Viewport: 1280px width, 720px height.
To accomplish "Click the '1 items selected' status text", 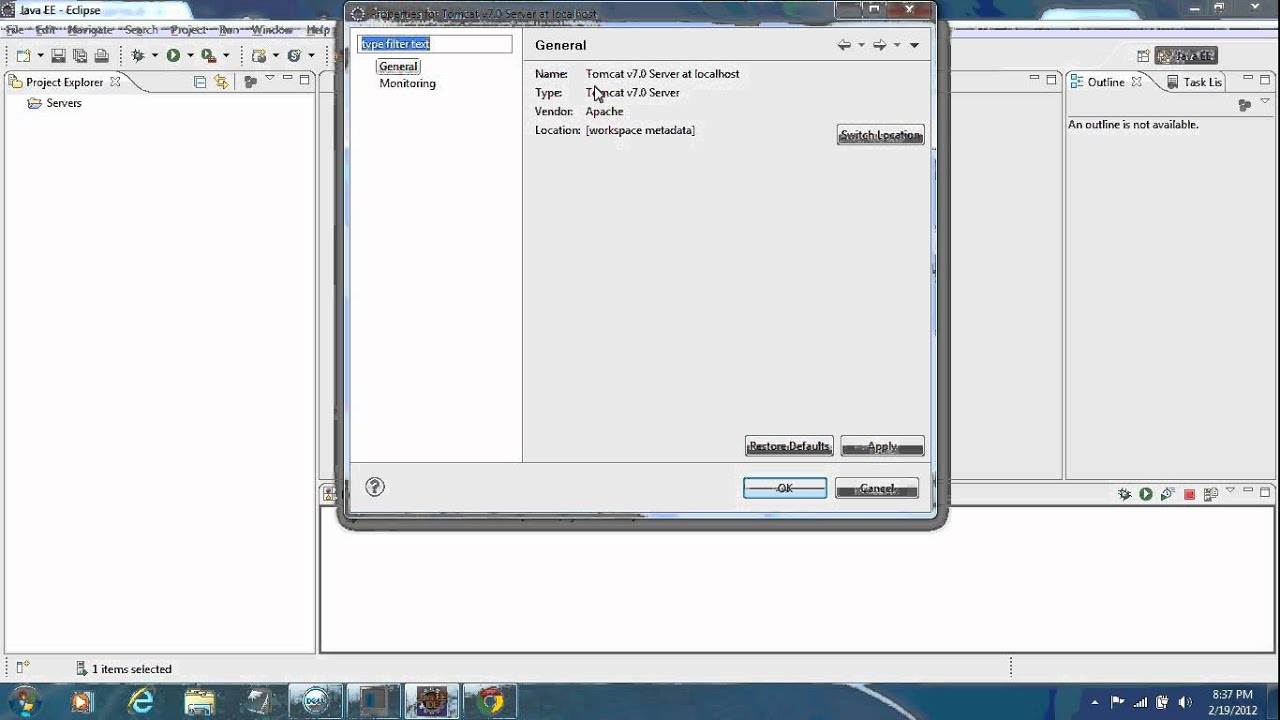I will click(x=132, y=669).
